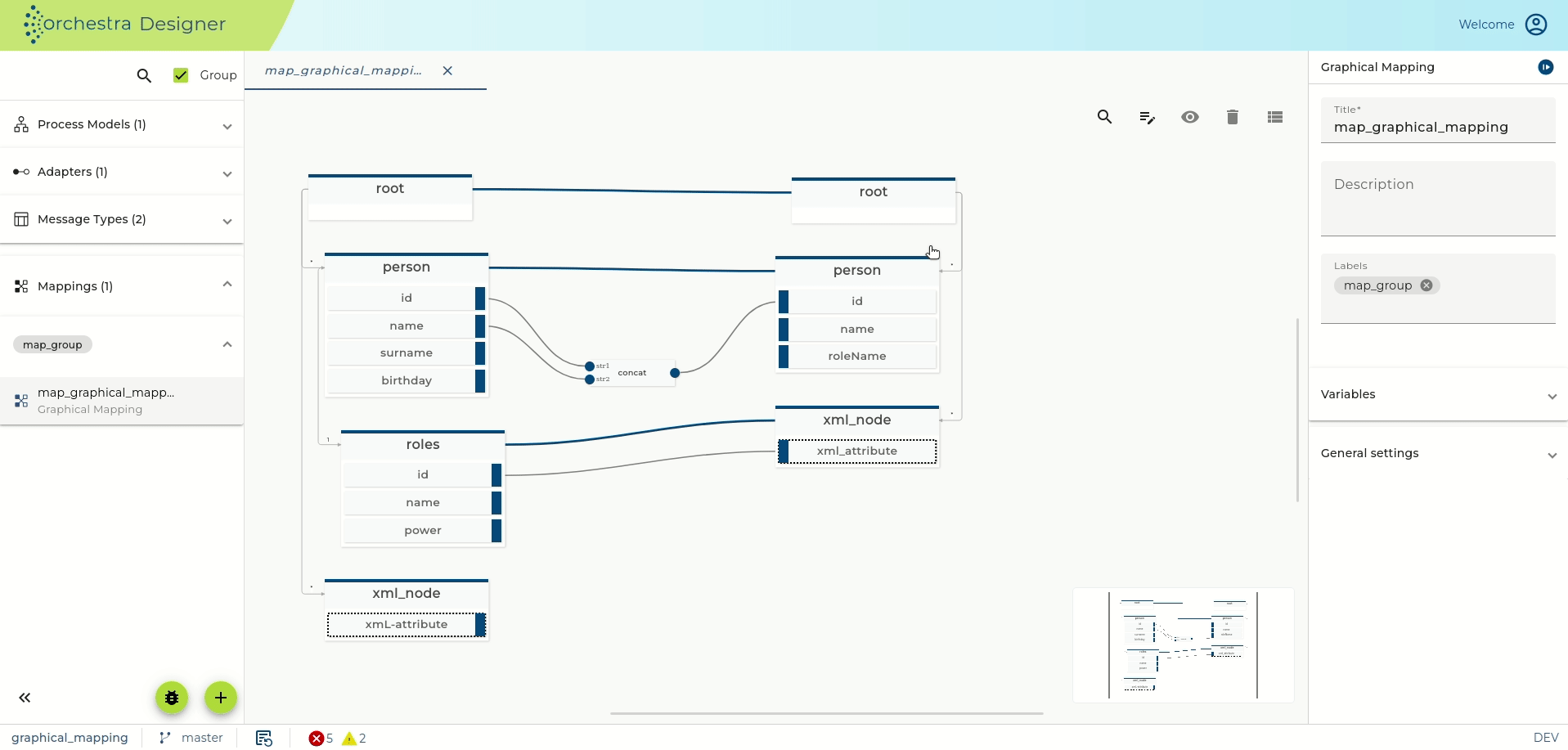The image size is (1568, 750).
Task: Click the trash delete icon
Action: 1233,117
